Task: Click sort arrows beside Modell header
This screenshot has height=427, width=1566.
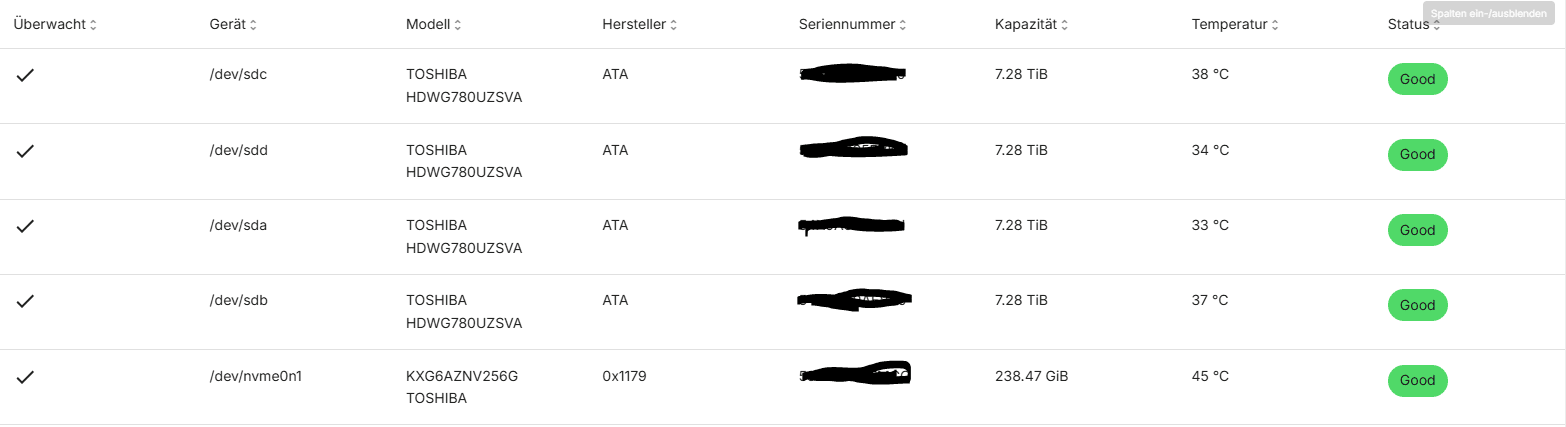Action: click(457, 25)
